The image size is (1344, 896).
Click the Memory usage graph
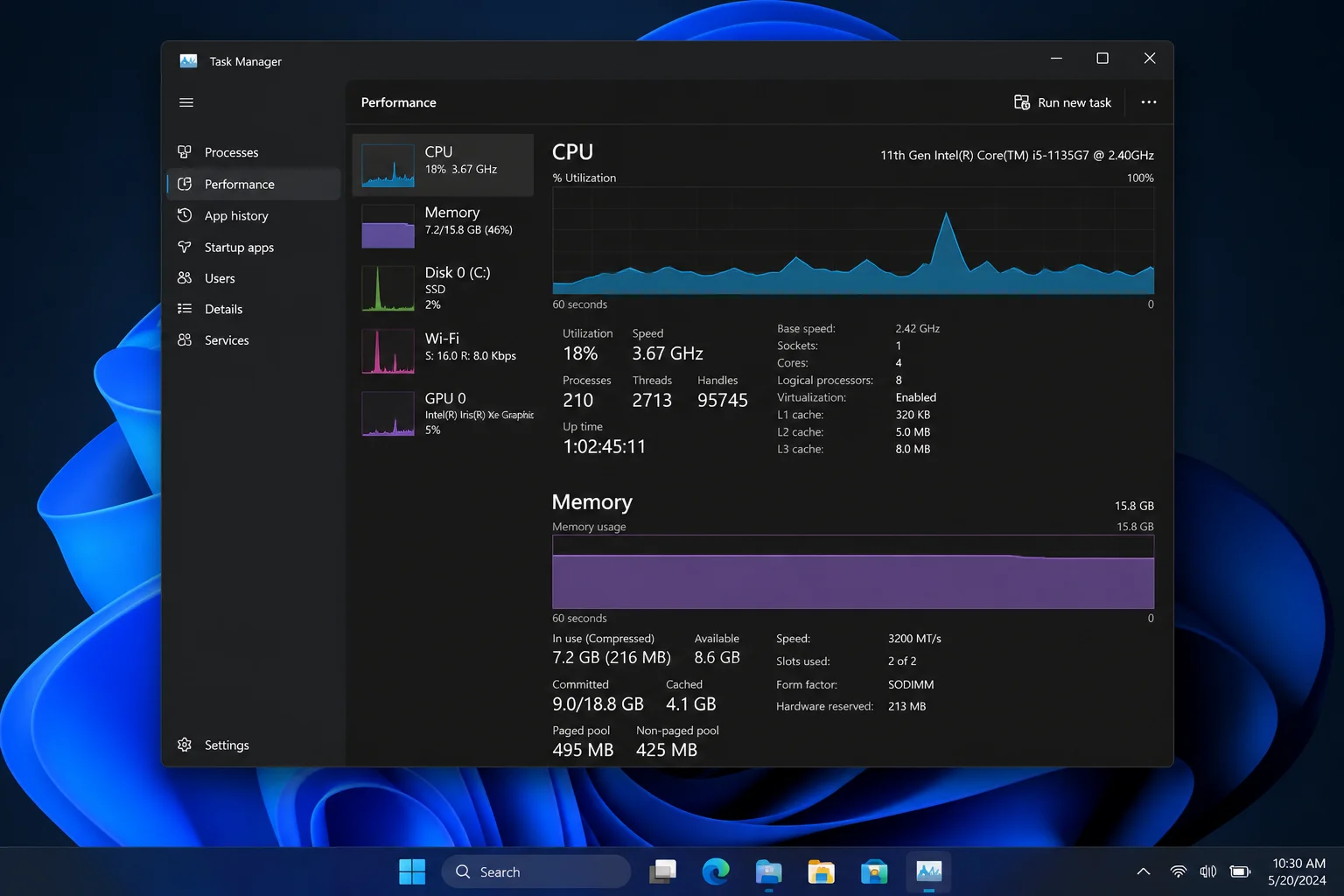853,571
